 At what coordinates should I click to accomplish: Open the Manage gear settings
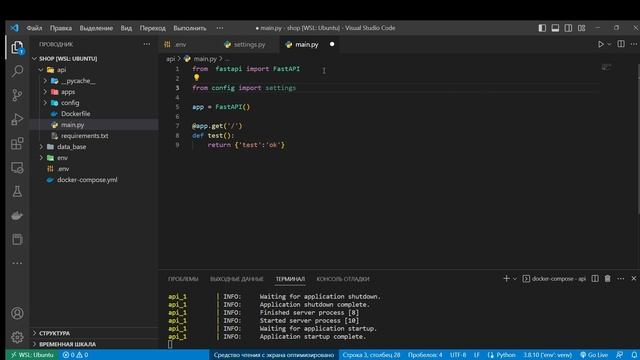point(17,337)
